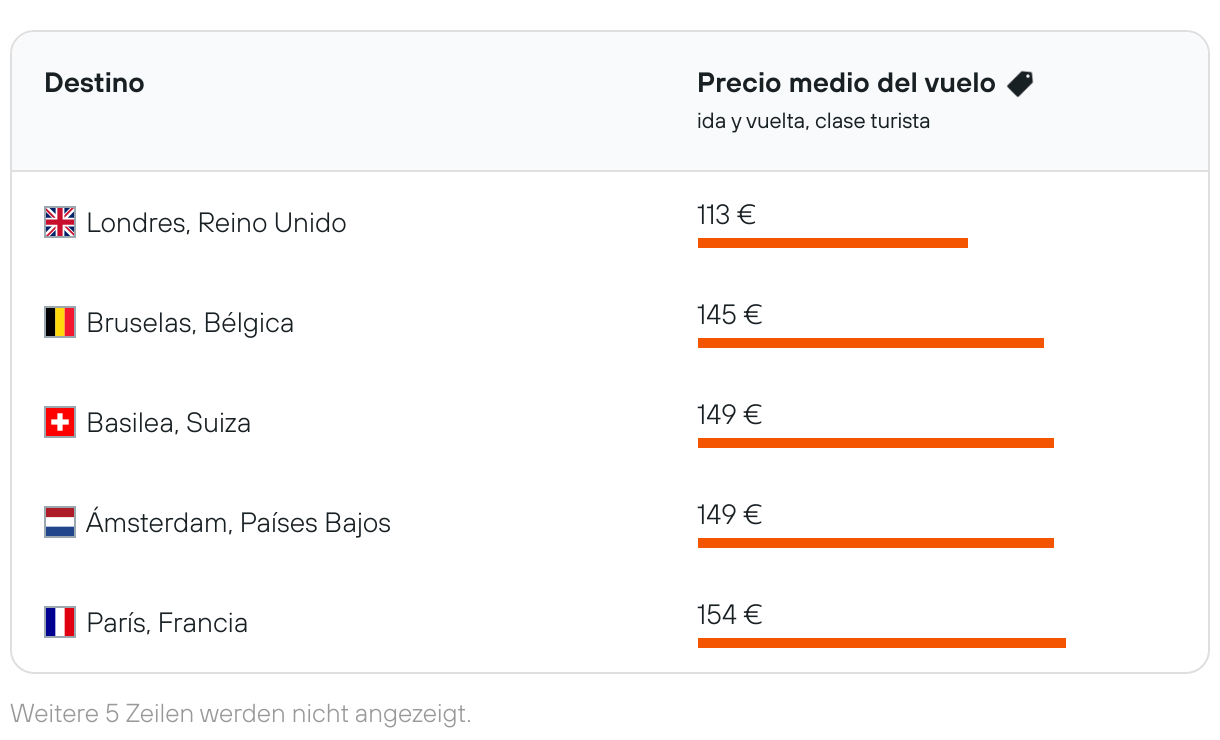Click the Precio medio del vuelo header

[x=846, y=83]
